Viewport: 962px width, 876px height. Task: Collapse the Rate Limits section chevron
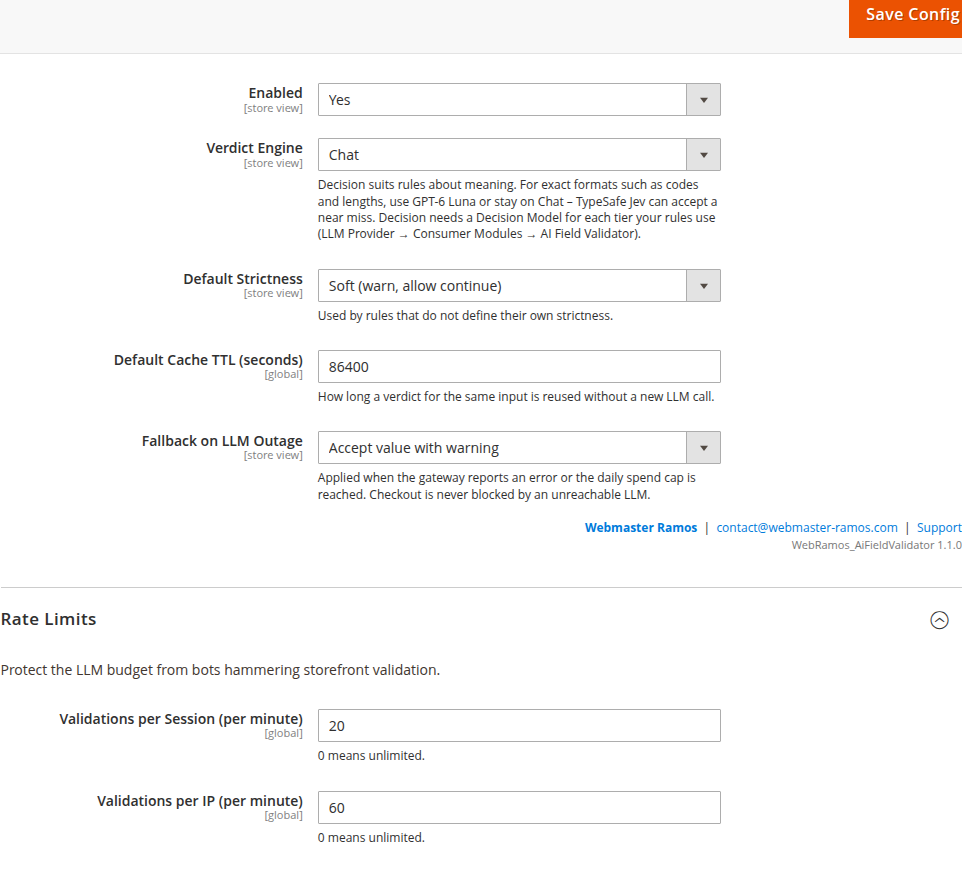(939, 620)
